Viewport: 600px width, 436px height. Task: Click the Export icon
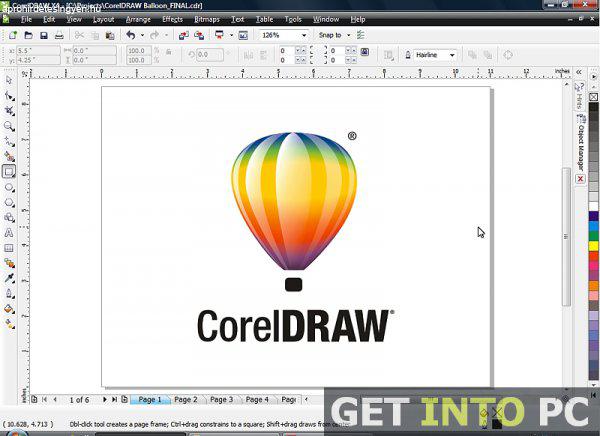[x=199, y=35]
